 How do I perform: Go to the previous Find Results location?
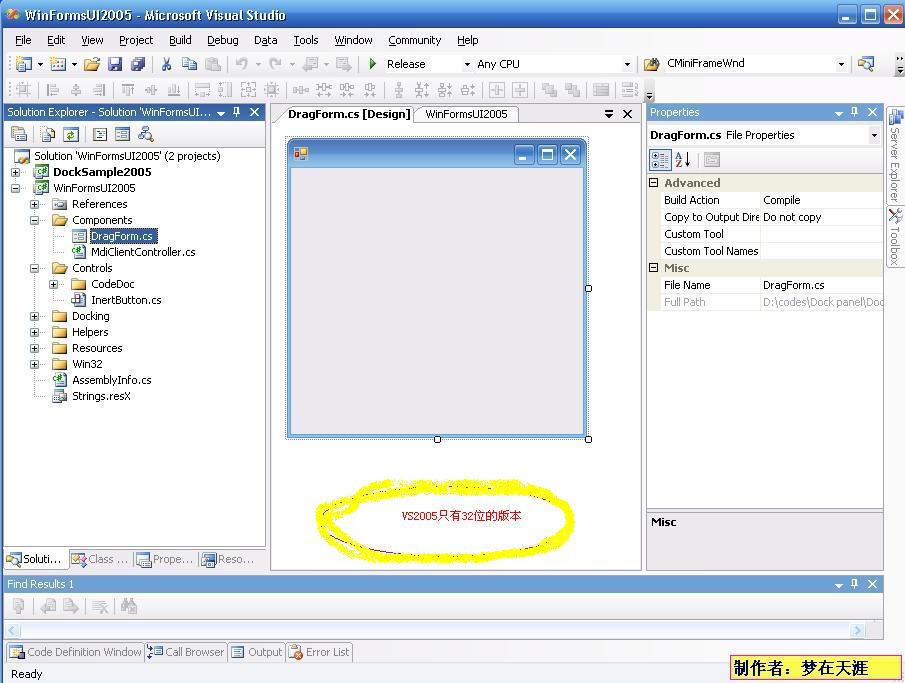48,606
